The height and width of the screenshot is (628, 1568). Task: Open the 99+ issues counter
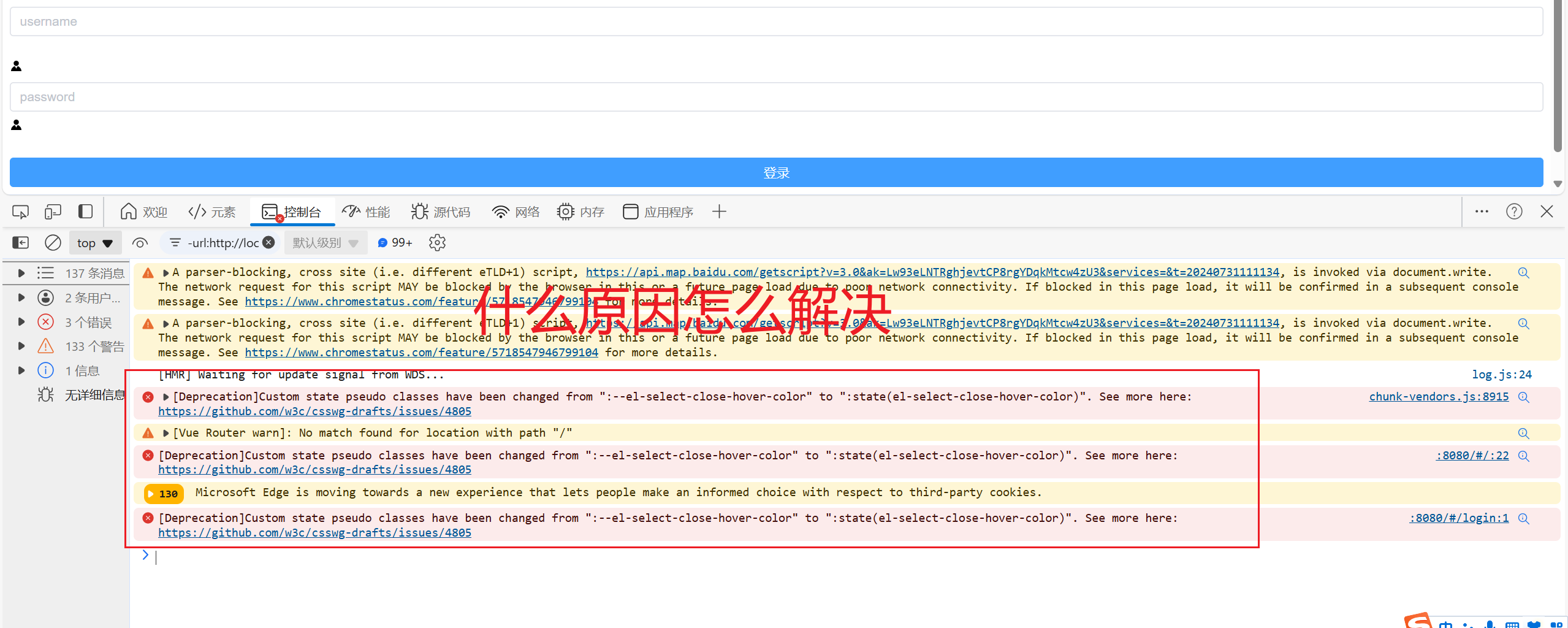tap(395, 243)
